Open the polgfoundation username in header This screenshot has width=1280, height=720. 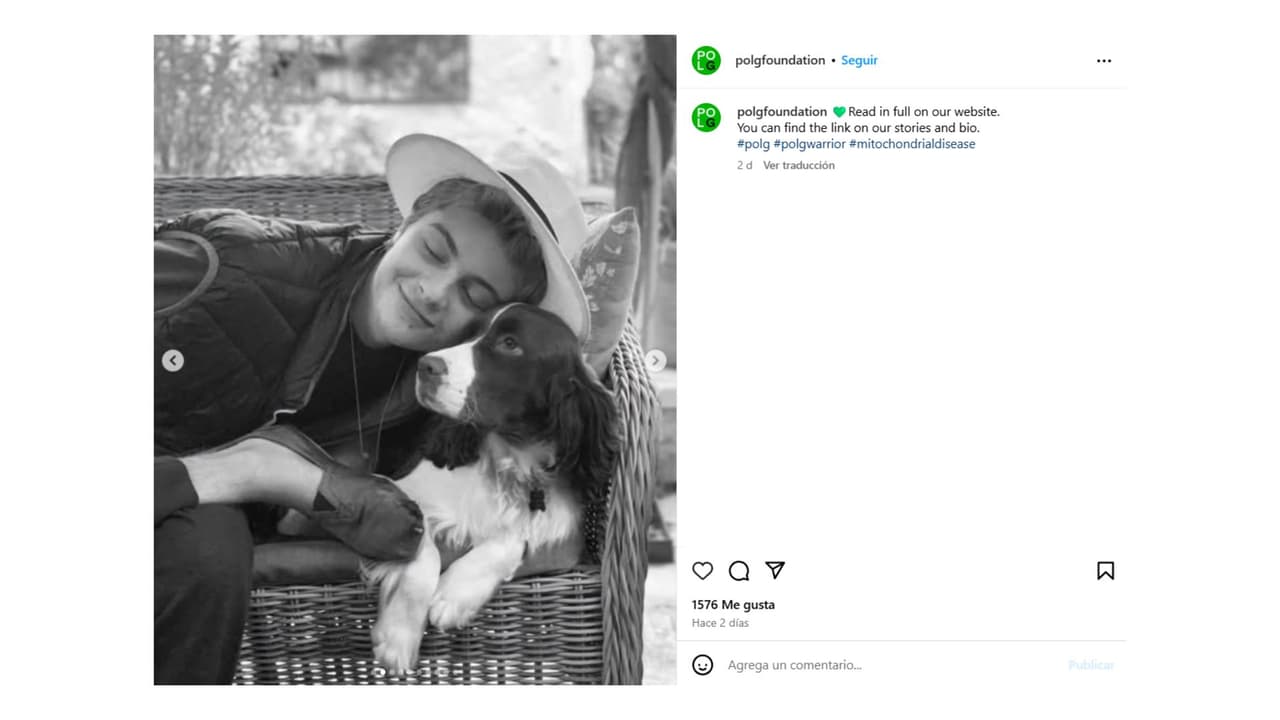(780, 61)
